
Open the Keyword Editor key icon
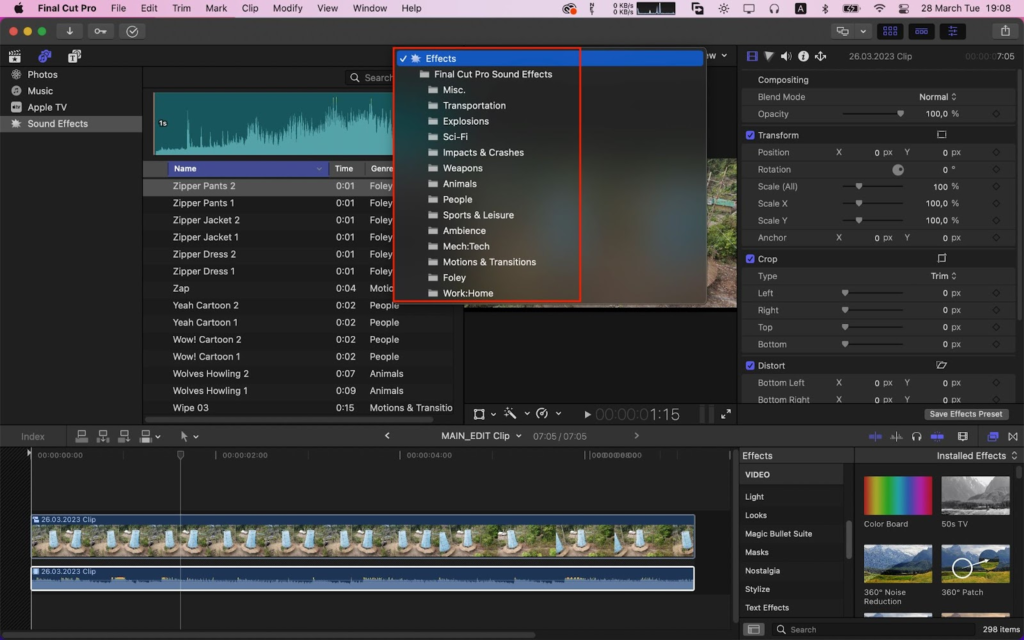pyautogui.click(x=100, y=31)
